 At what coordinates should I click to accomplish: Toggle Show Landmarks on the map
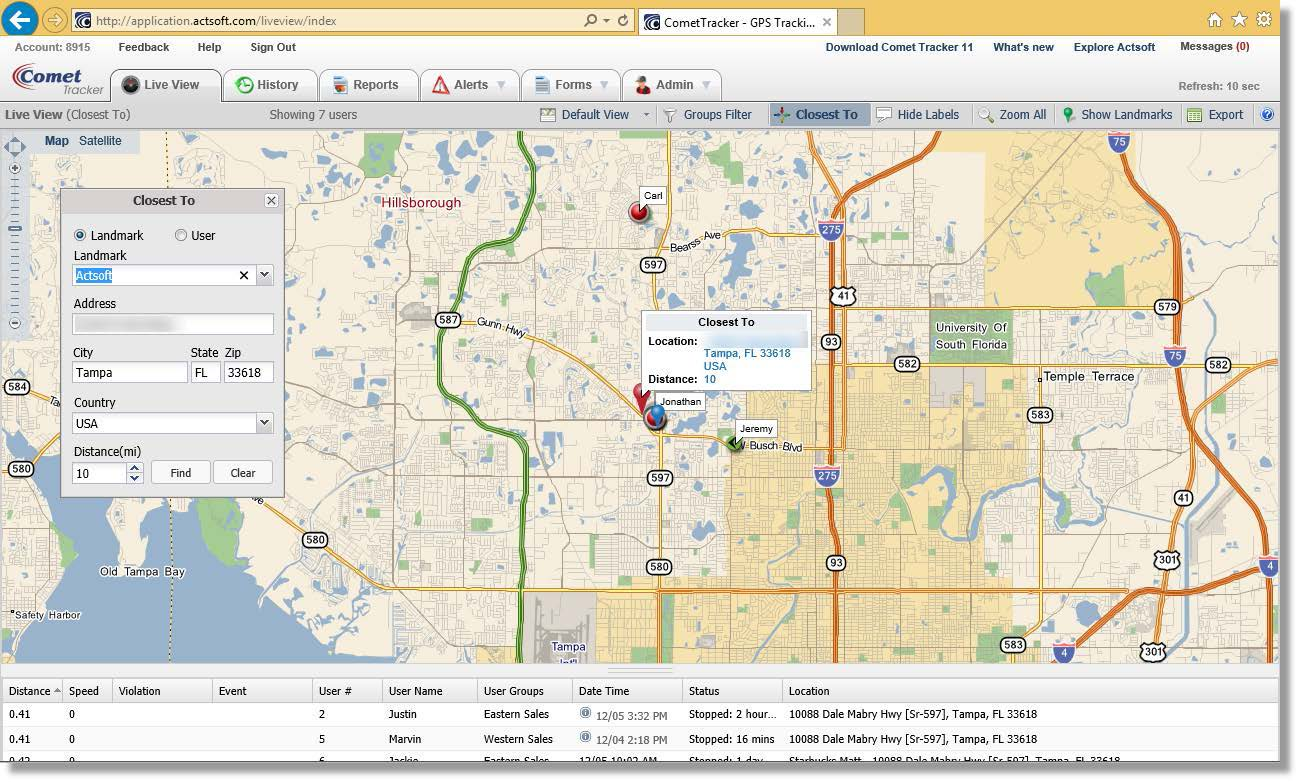tap(1117, 115)
